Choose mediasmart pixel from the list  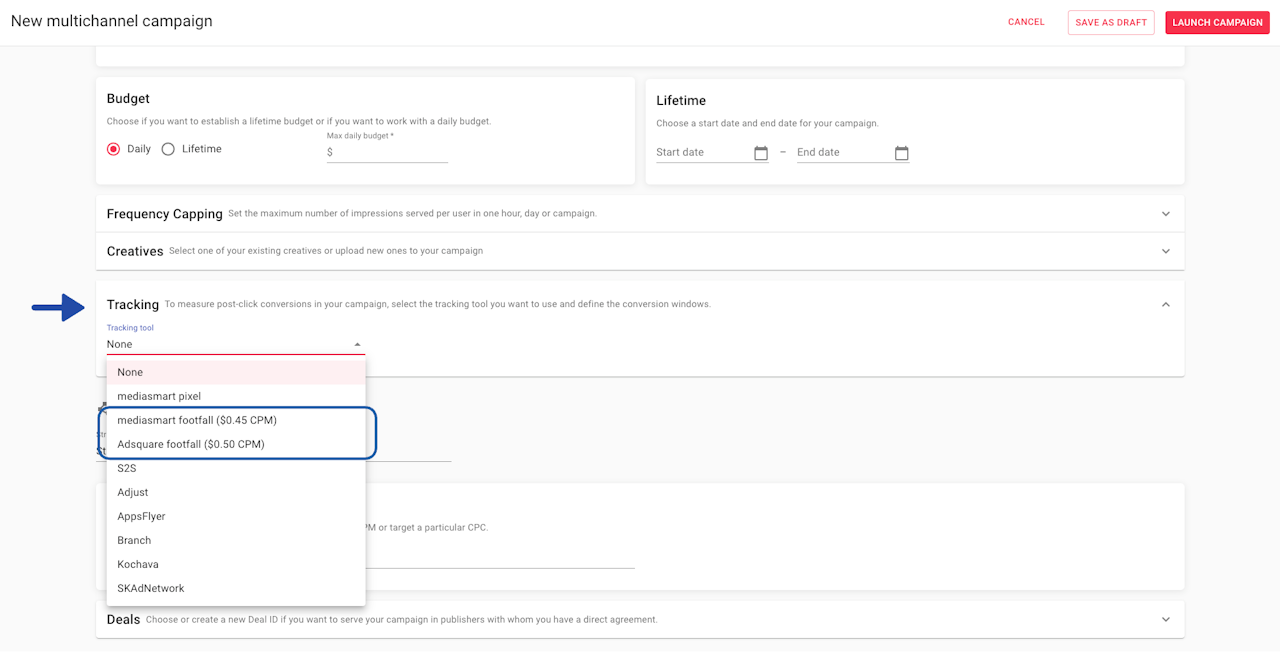[159, 396]
